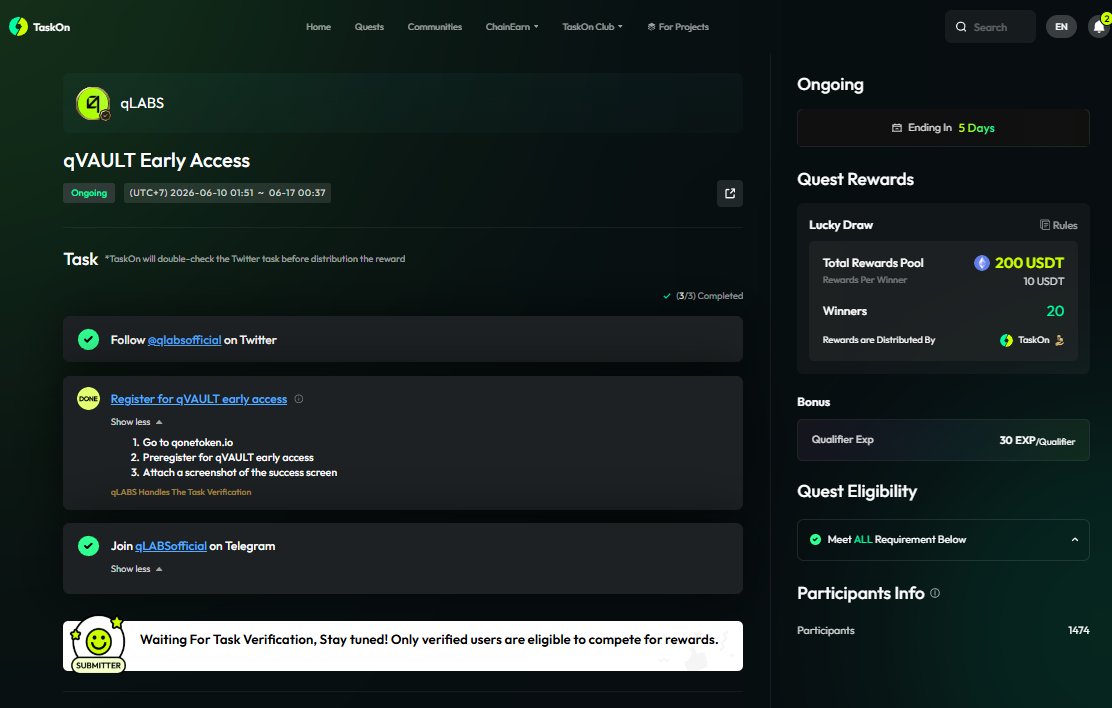Click the '10 USDT' per winner value
The width and height of the screenshot is (1112, 708).
1043,282
